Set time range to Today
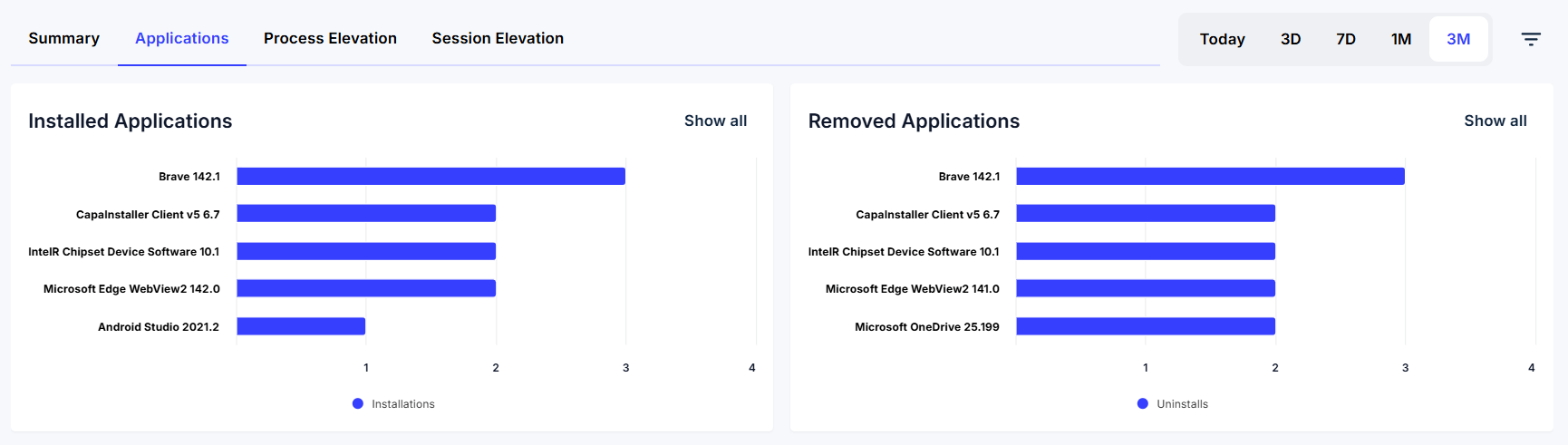 (1223, 39)
